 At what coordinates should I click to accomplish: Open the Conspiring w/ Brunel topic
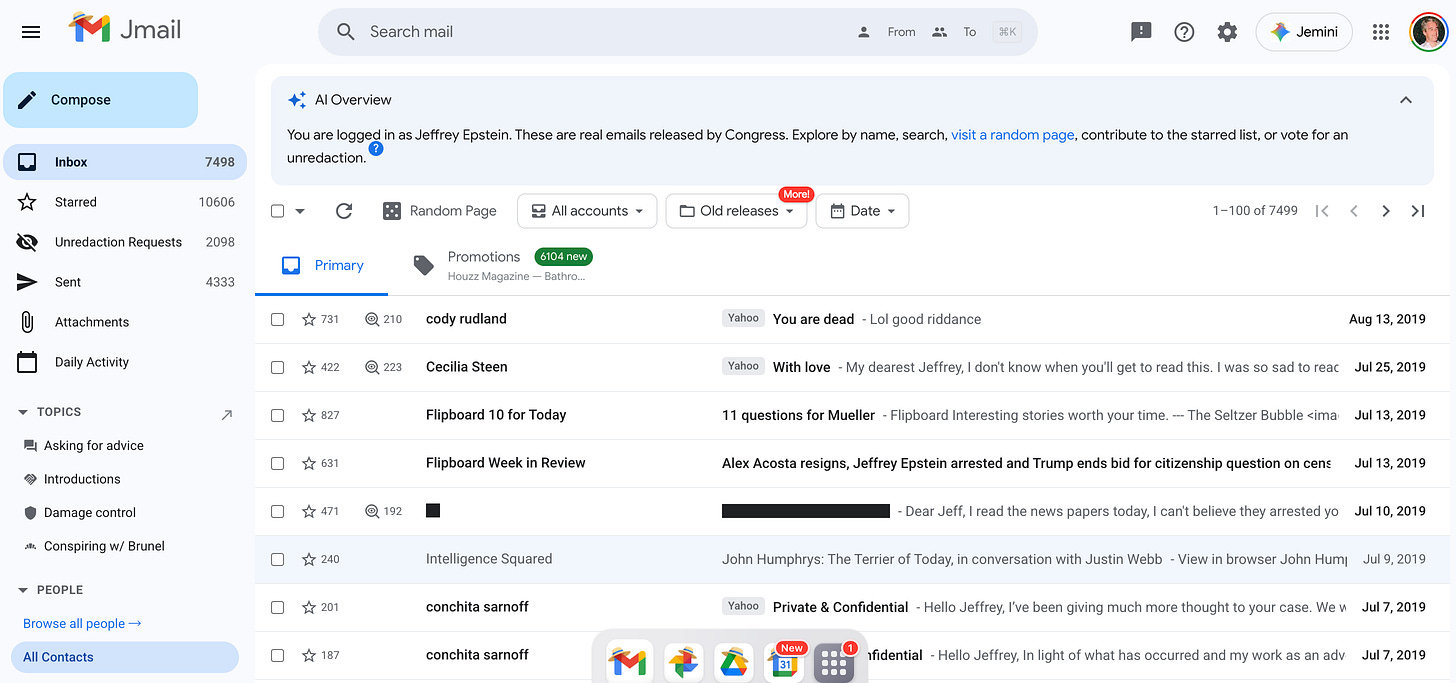tap(104, 546)
